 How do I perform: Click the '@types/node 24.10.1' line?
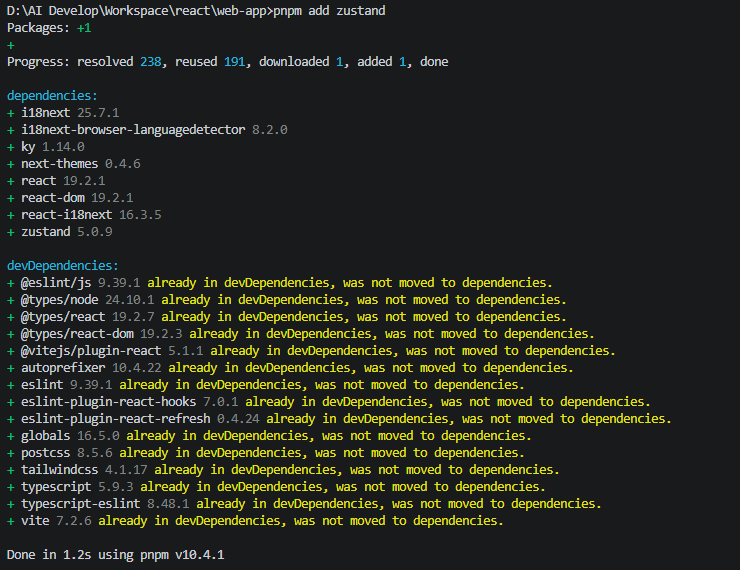[x=286, y=300]
